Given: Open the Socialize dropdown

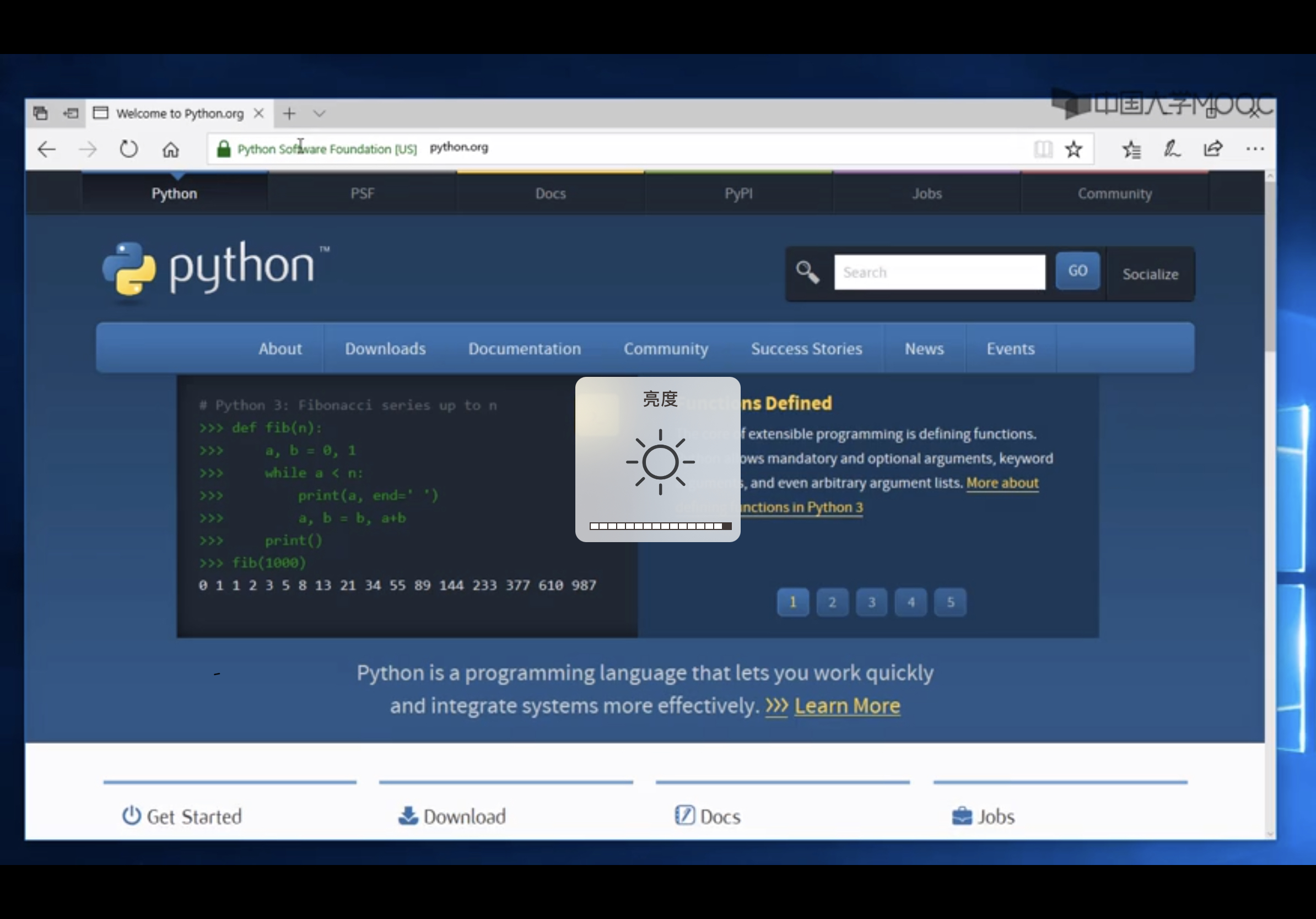Looking at the screenshot, I should click(1150, 274).
